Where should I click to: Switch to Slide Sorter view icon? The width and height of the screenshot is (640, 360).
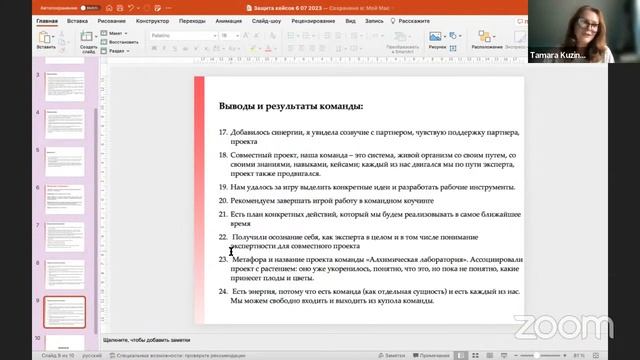[x=475, y=356]
